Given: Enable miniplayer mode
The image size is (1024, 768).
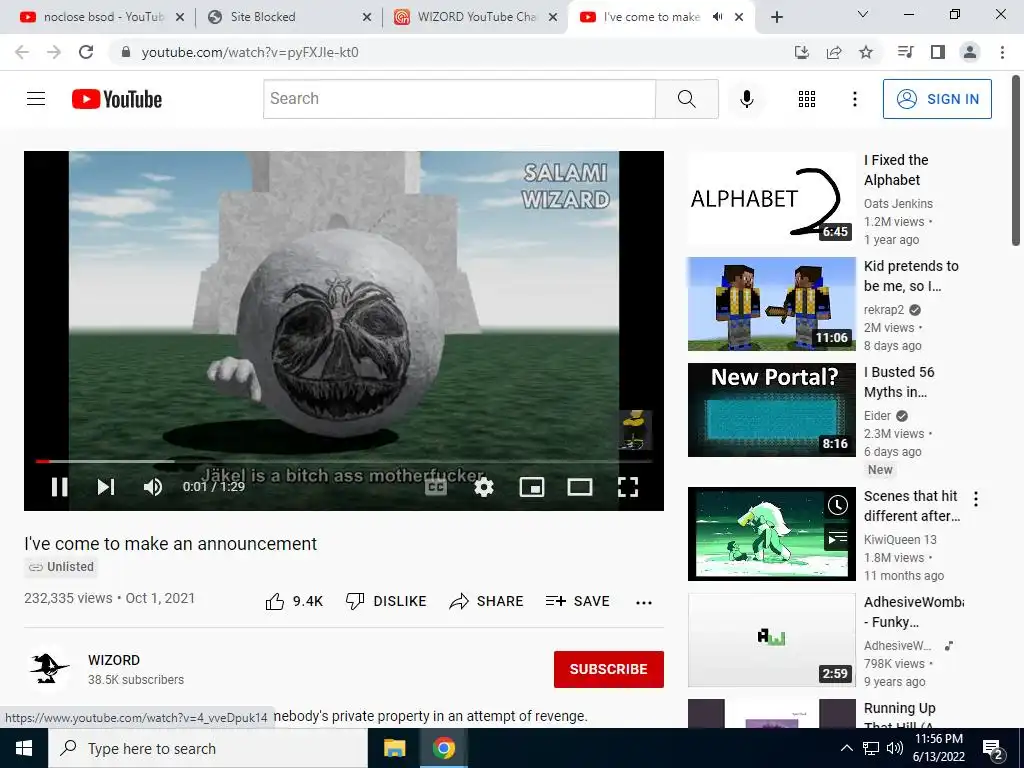Looking at the screenshot, I should tap(532, 487).
